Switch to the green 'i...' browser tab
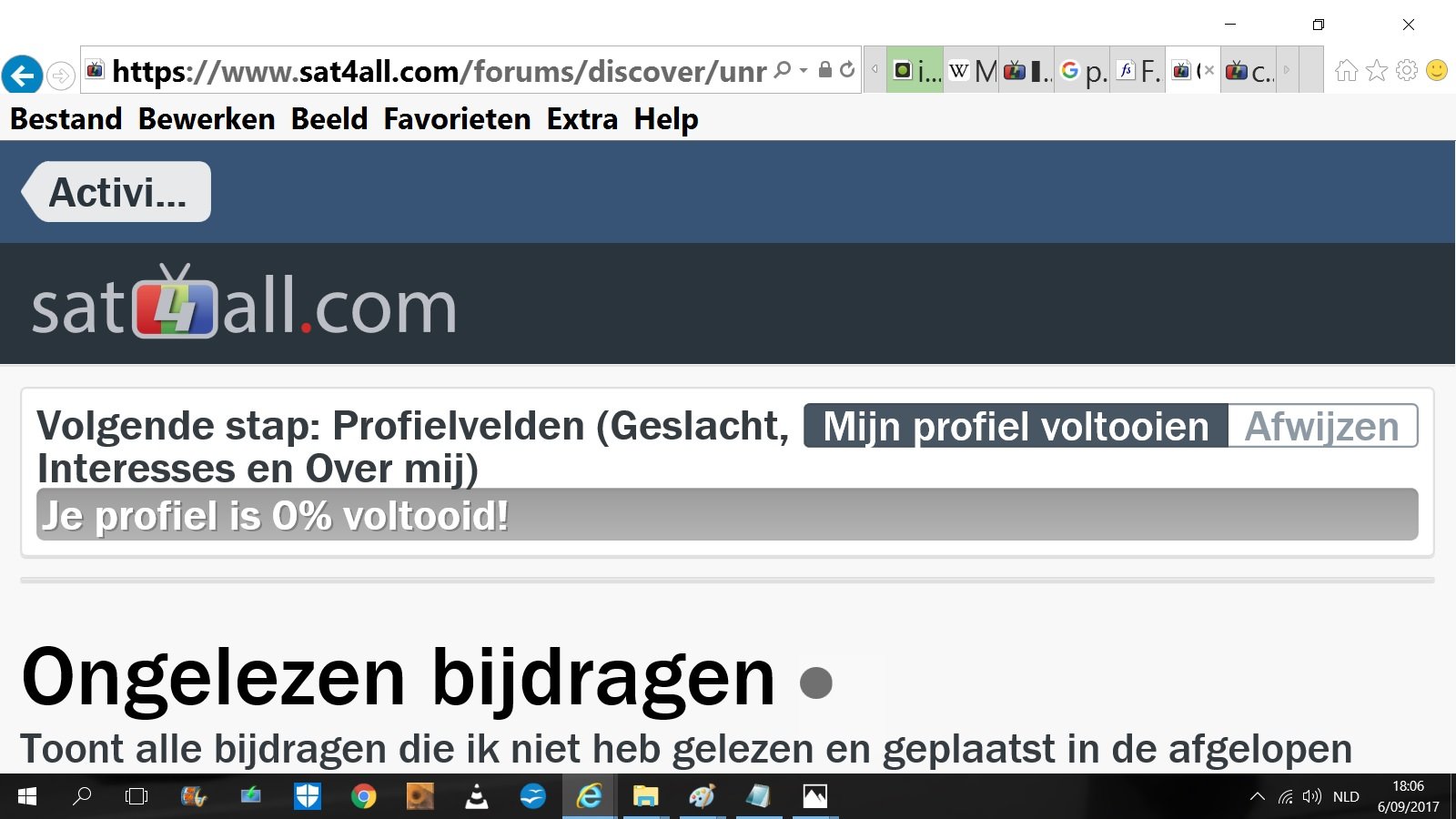This screenshot has height=819, width=1456. pyautogui.click(x=915, y=70)
